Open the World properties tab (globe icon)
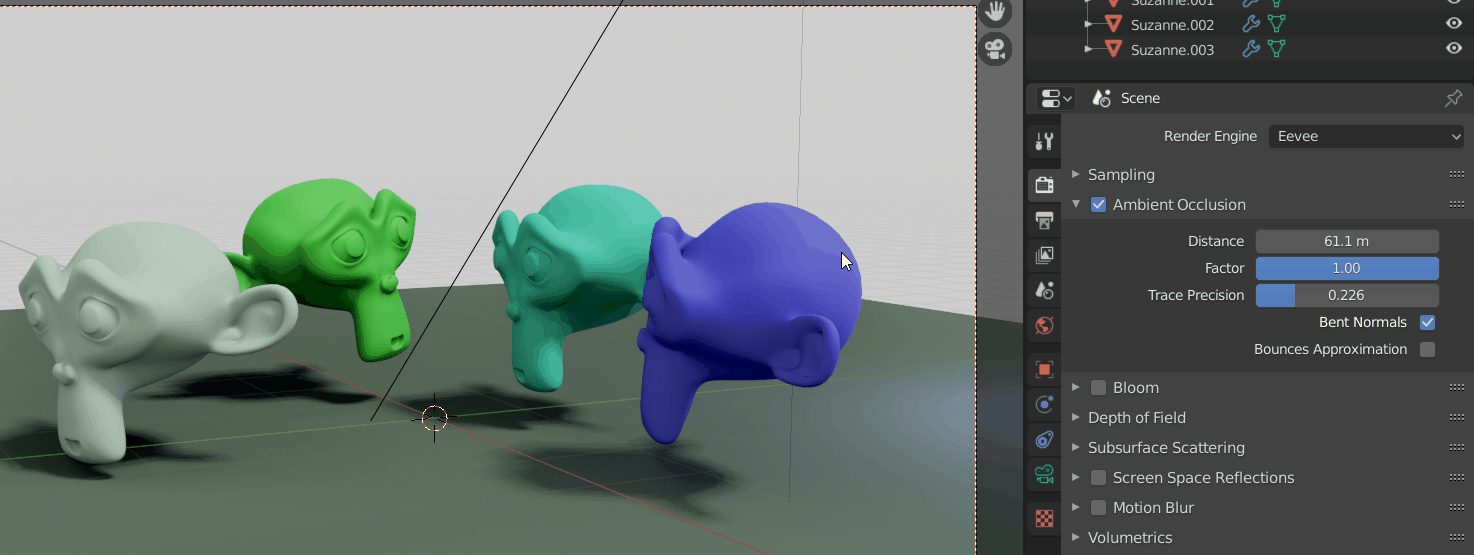The width and height of the screenshot is (1474, 555). tap(1044, 325)
